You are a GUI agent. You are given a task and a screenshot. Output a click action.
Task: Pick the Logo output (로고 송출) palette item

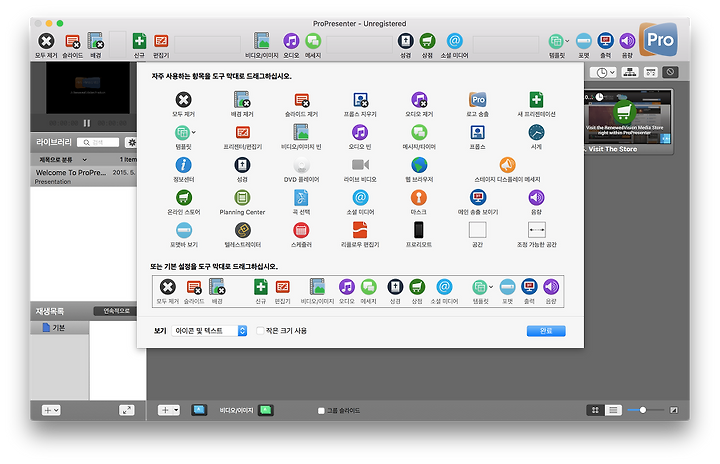click(x=478, y=104)
